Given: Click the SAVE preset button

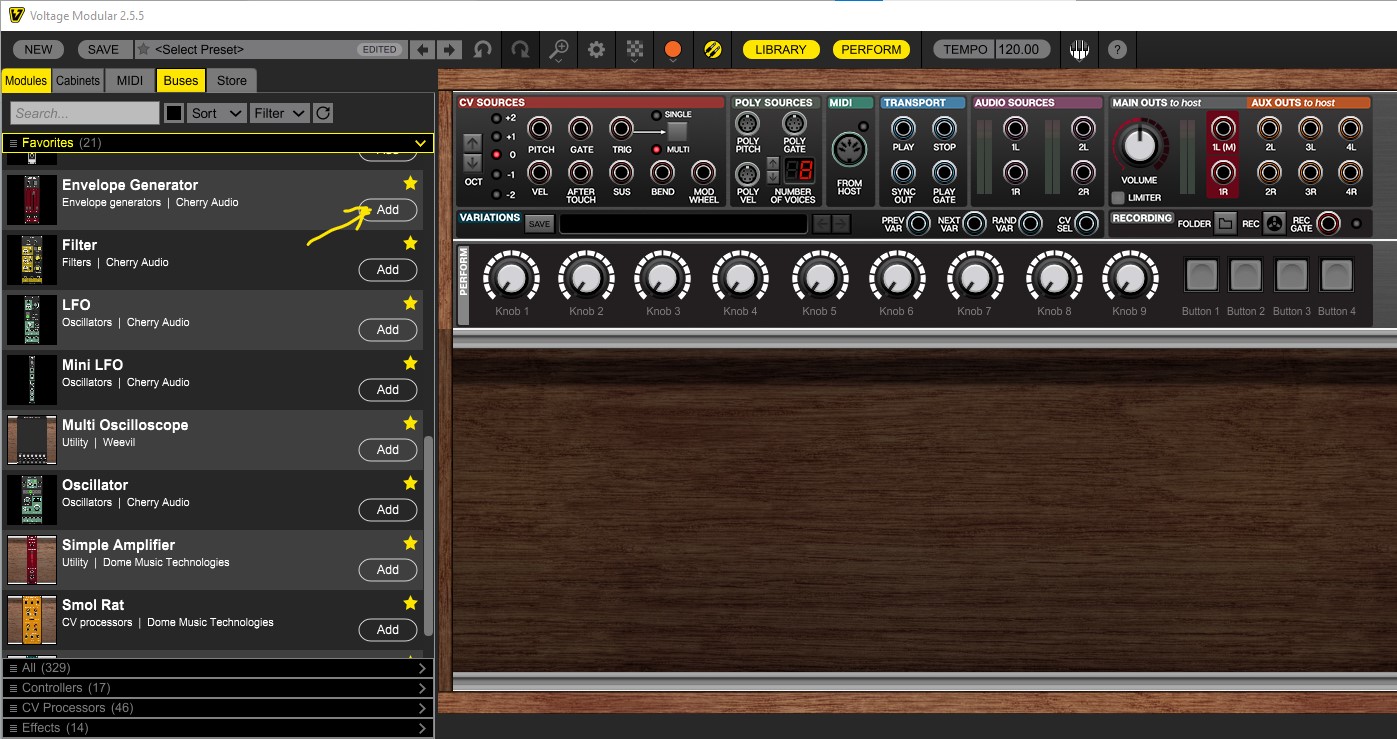Looking at the screenshot, I should point(103,49).
